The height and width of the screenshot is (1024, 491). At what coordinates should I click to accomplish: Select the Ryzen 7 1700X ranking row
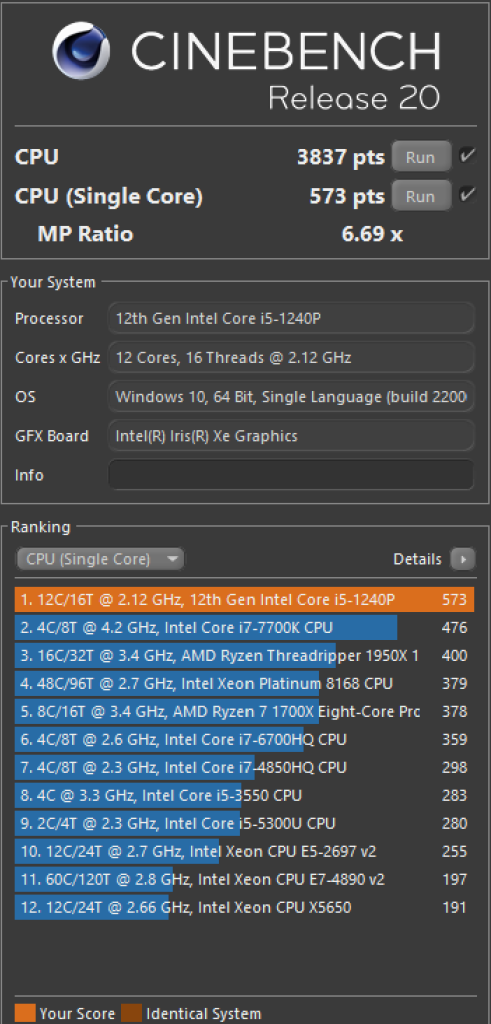pos(244,711)
